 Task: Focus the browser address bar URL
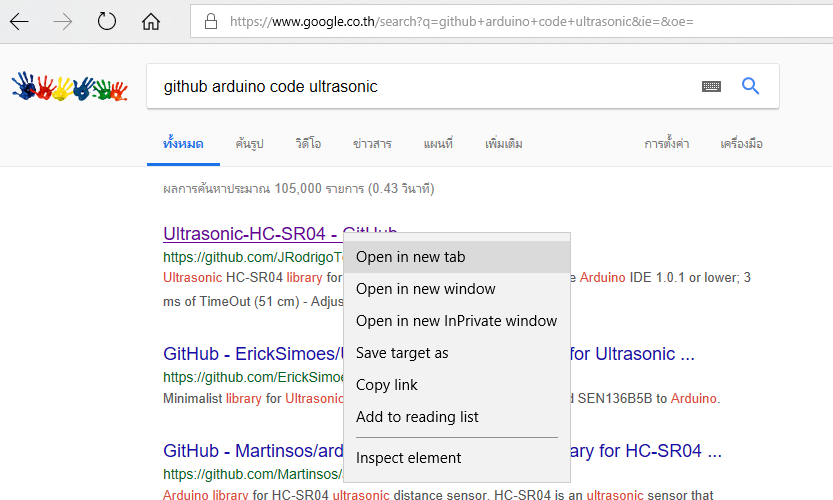tap(461, 22)
